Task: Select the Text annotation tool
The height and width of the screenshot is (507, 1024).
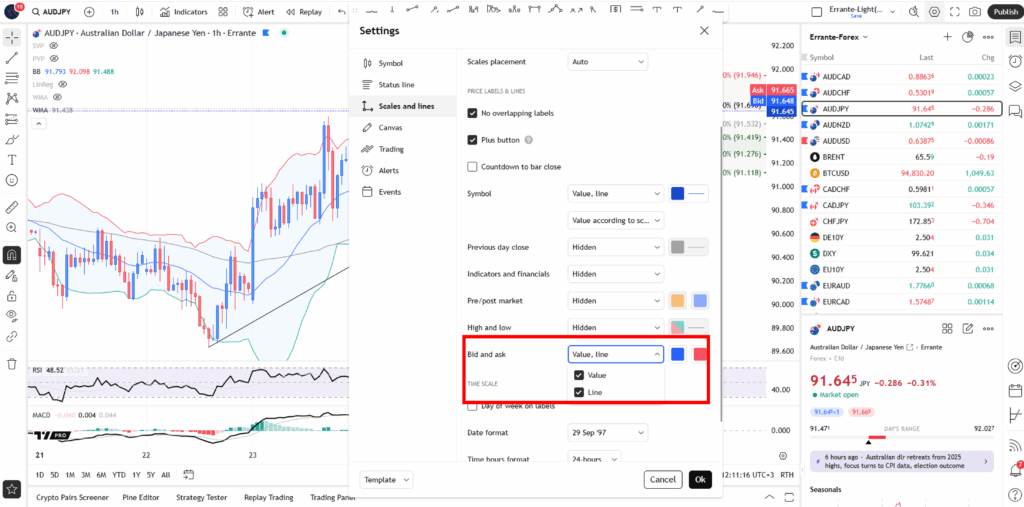Action: click(x=11, y=159)
